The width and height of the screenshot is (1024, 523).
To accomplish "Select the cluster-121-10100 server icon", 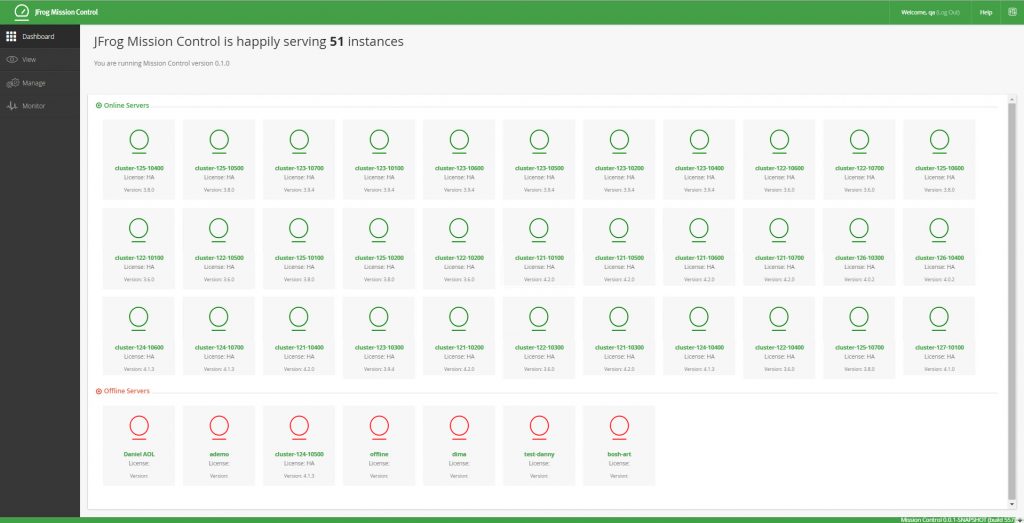I will pos(539,230).
